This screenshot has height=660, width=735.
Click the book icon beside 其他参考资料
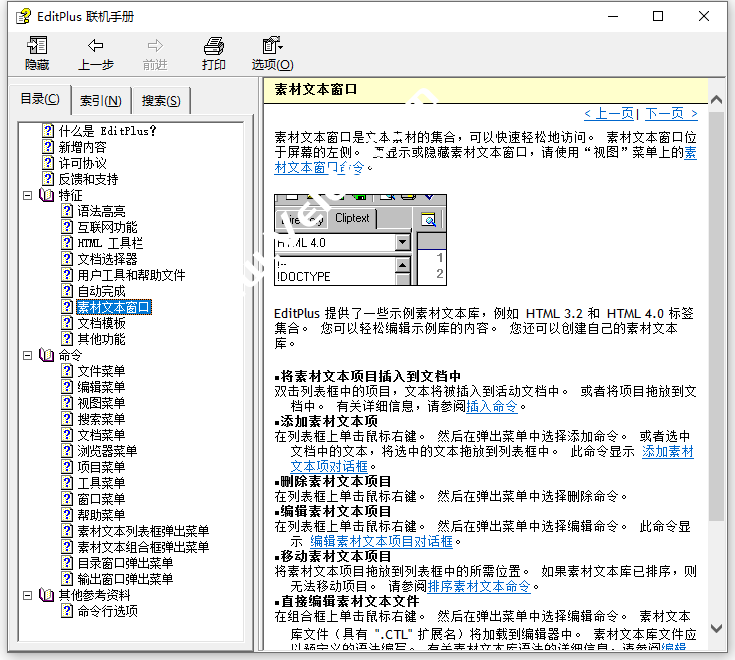tap(47, 595)
